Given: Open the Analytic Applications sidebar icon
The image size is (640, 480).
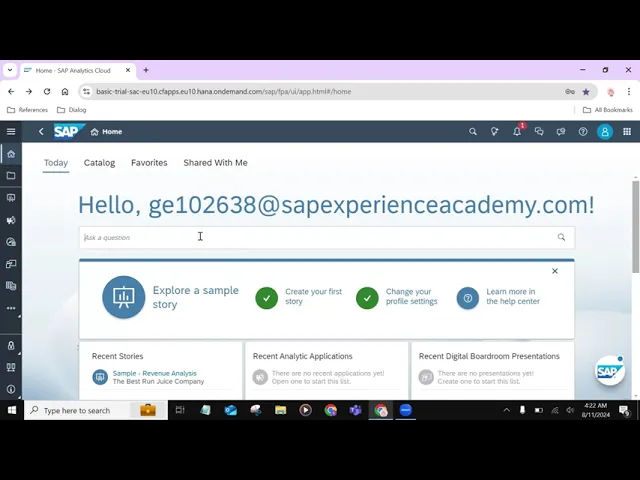Looking at the screenshot, I should point(11,220).
